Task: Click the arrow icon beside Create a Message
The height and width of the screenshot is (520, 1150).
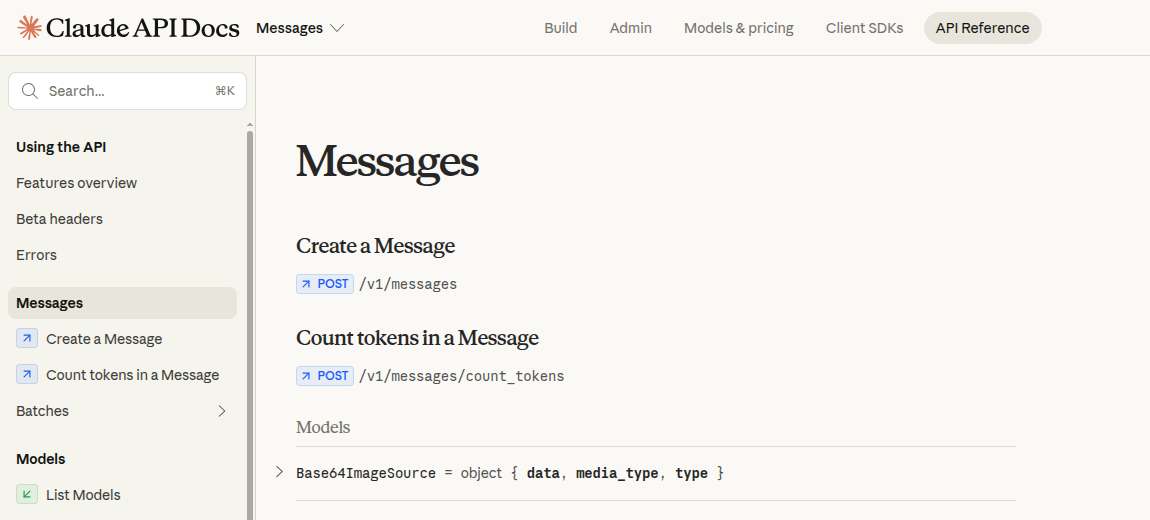Action: click(x=27, y=338)
